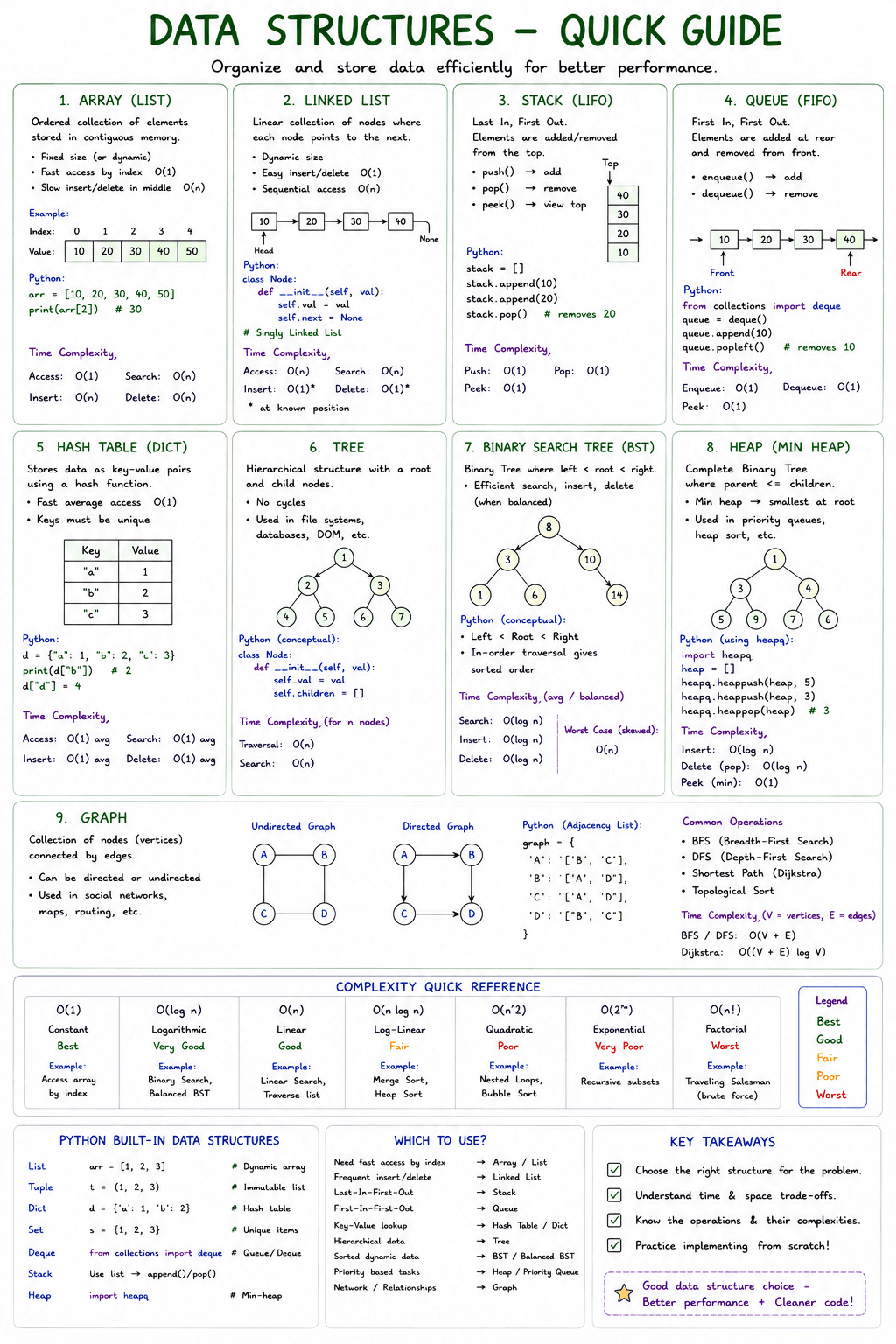The image size is (896, 1344).
Task: Select node 9 in the Min Heap diagram
Action: coord(755,619)
